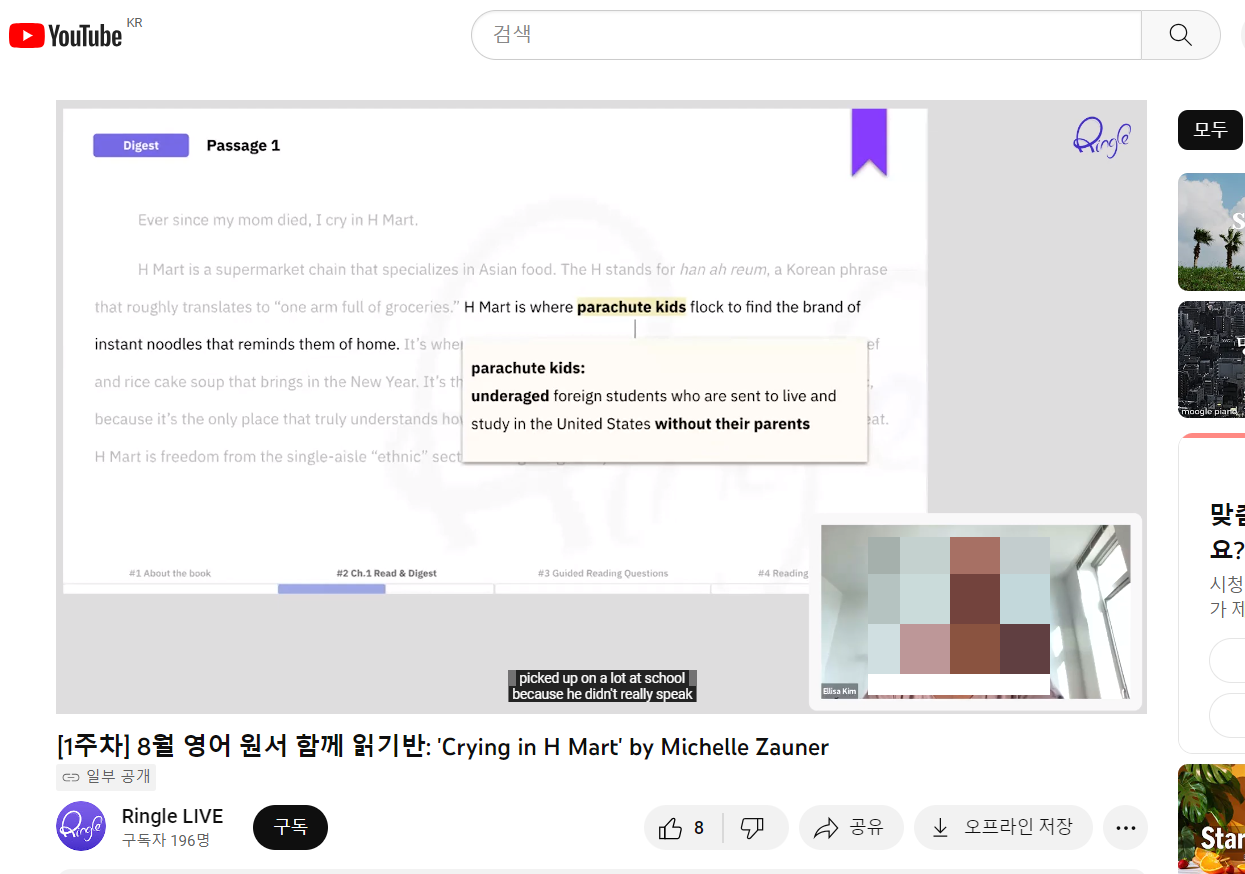This screenshot has height=874, width=1245.
Task: Click the speaker webcam overlay in video
Action: point(975,611)
